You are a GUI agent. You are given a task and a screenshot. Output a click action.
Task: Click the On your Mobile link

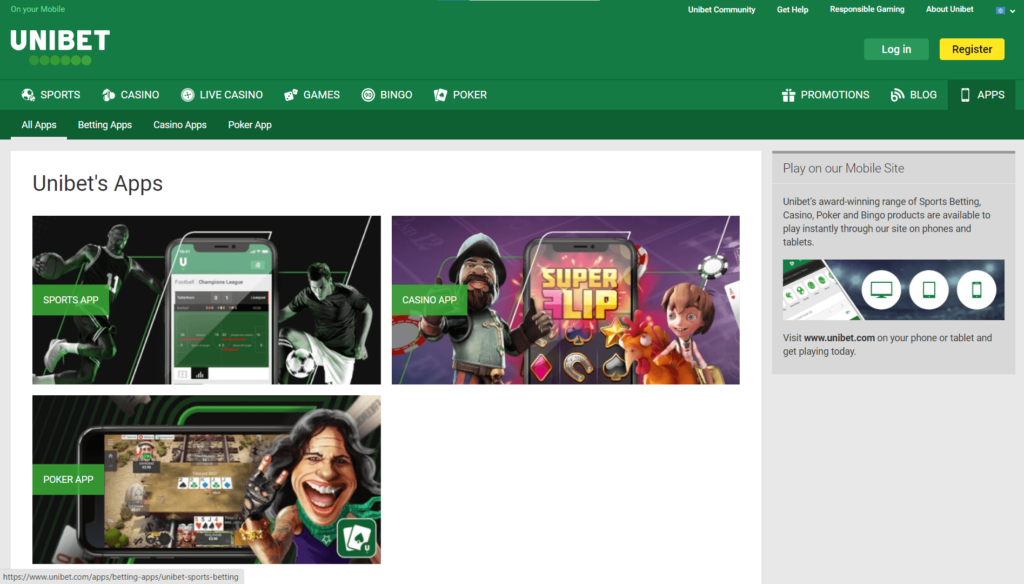pos(37,9)
